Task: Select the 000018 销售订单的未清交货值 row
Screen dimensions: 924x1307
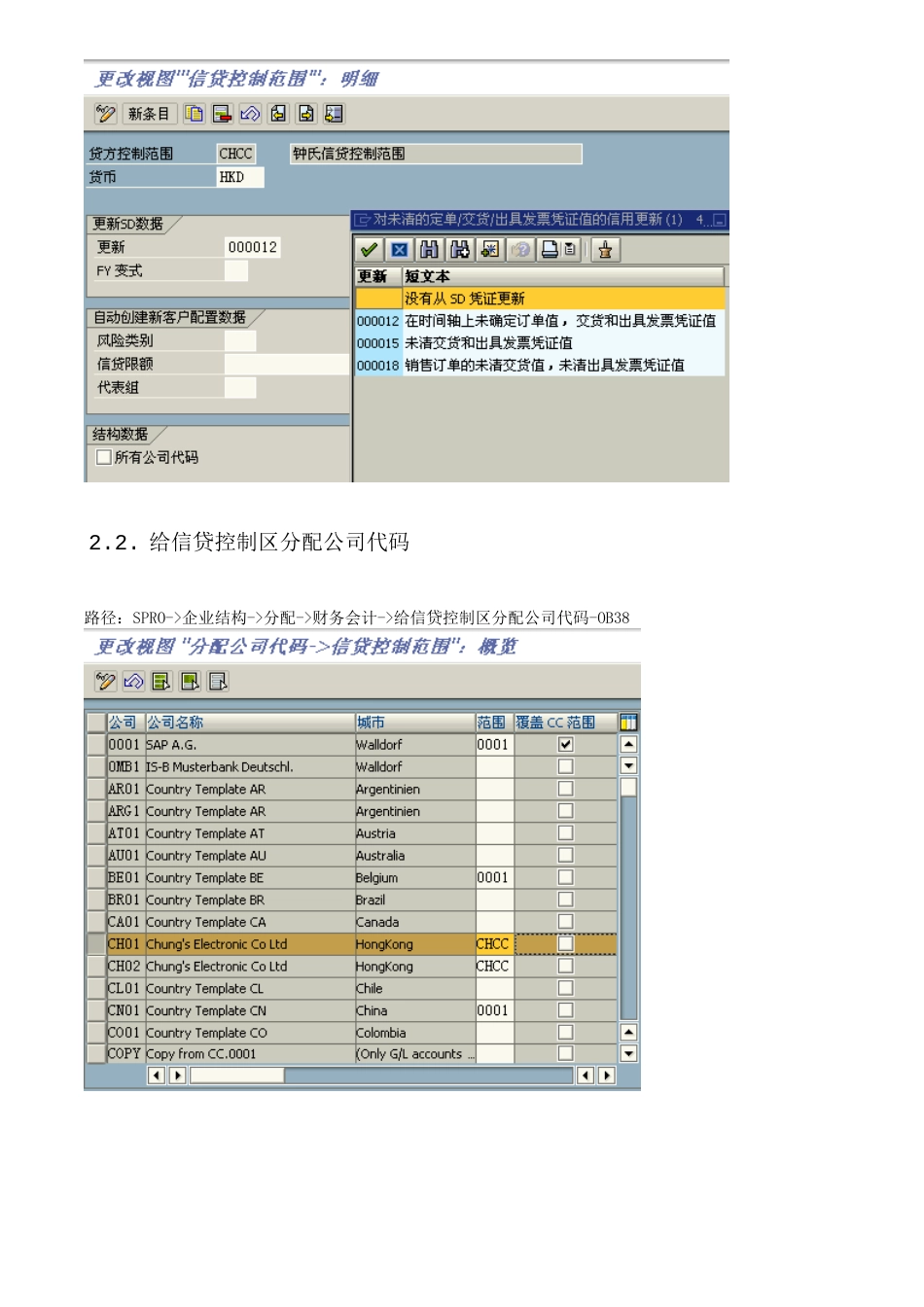Action: tap(540, 366)
